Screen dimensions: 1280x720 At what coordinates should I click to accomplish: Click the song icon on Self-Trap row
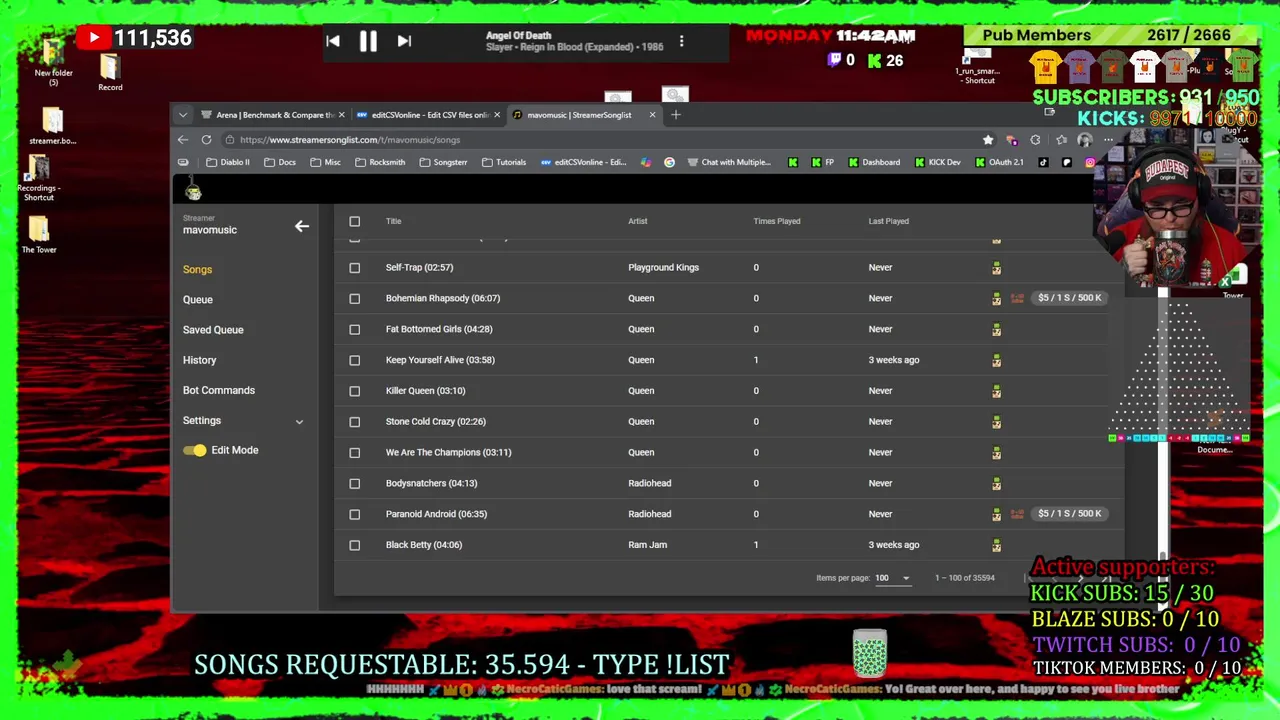[x=996, y=268]
